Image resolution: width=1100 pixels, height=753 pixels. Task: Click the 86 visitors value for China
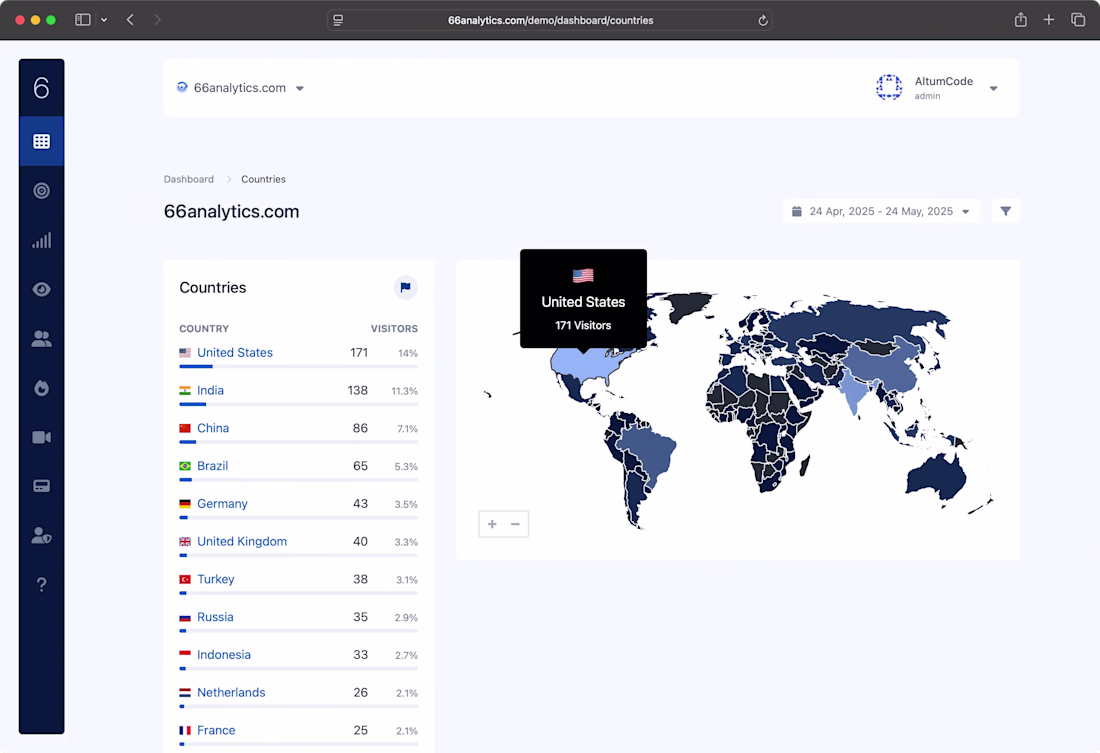(360, 428)
